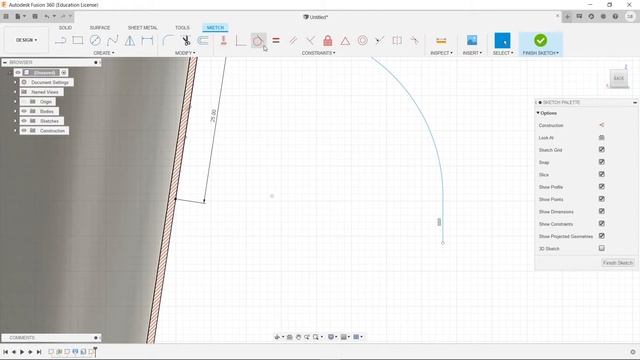Collapse the Browser panel header
Viewport: 640px width, 360px height.
(5, 62)
